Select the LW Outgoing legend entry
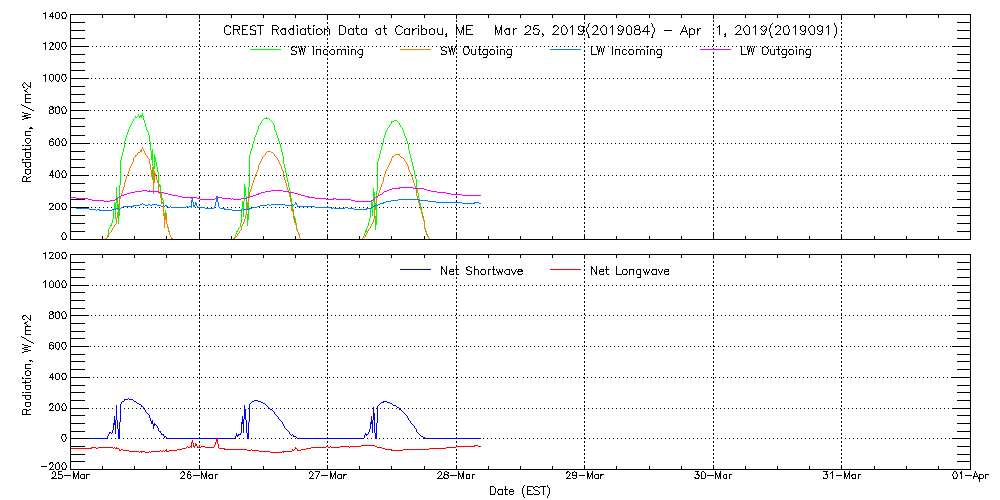 775,52
